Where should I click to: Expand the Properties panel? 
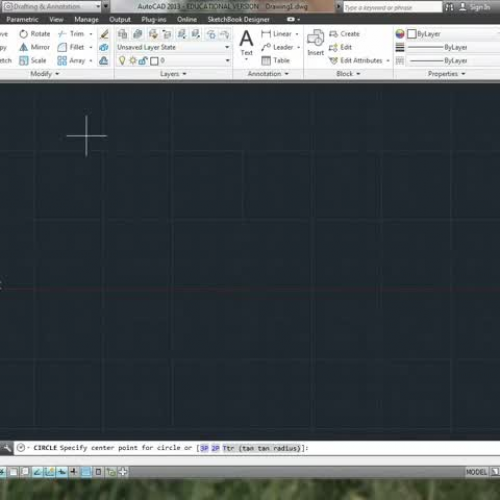(x=446, y=74)
